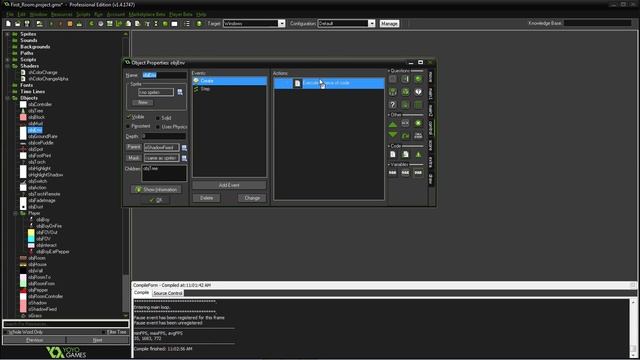Select the Test Instance Count action icon

(x=393, y=92)
